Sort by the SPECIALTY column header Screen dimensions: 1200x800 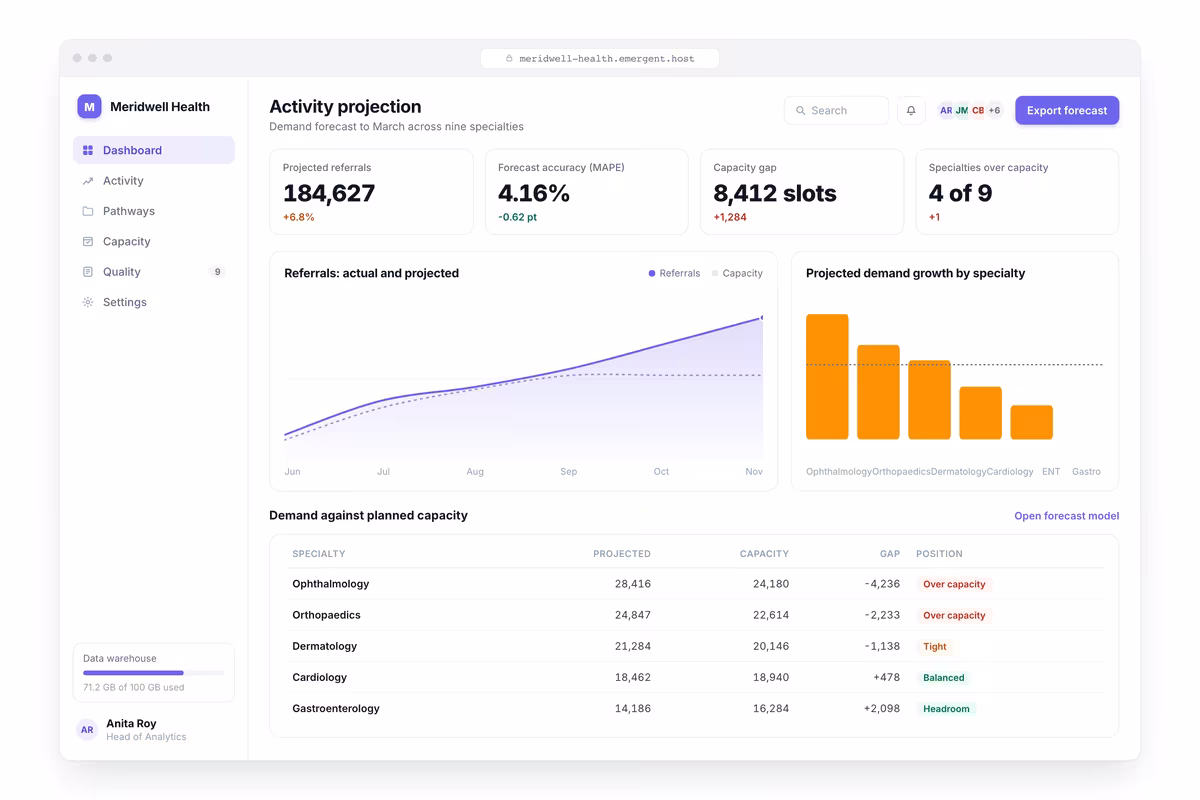tap(319, 554)
